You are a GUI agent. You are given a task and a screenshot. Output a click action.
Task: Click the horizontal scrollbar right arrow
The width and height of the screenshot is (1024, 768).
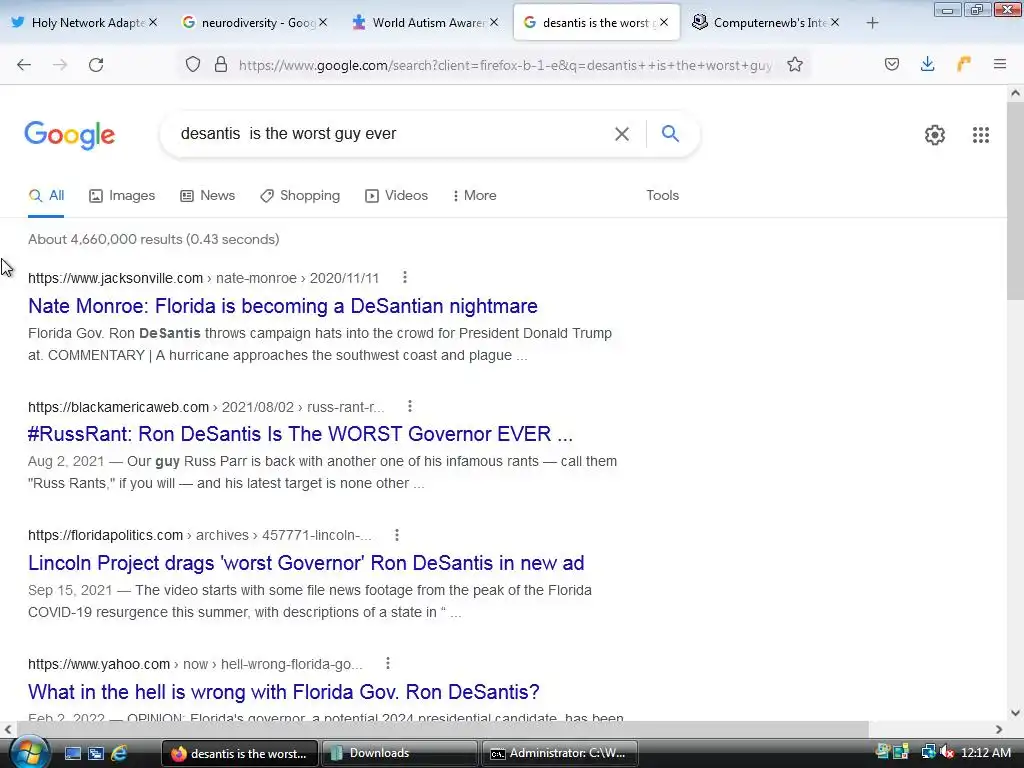(999, 729)
